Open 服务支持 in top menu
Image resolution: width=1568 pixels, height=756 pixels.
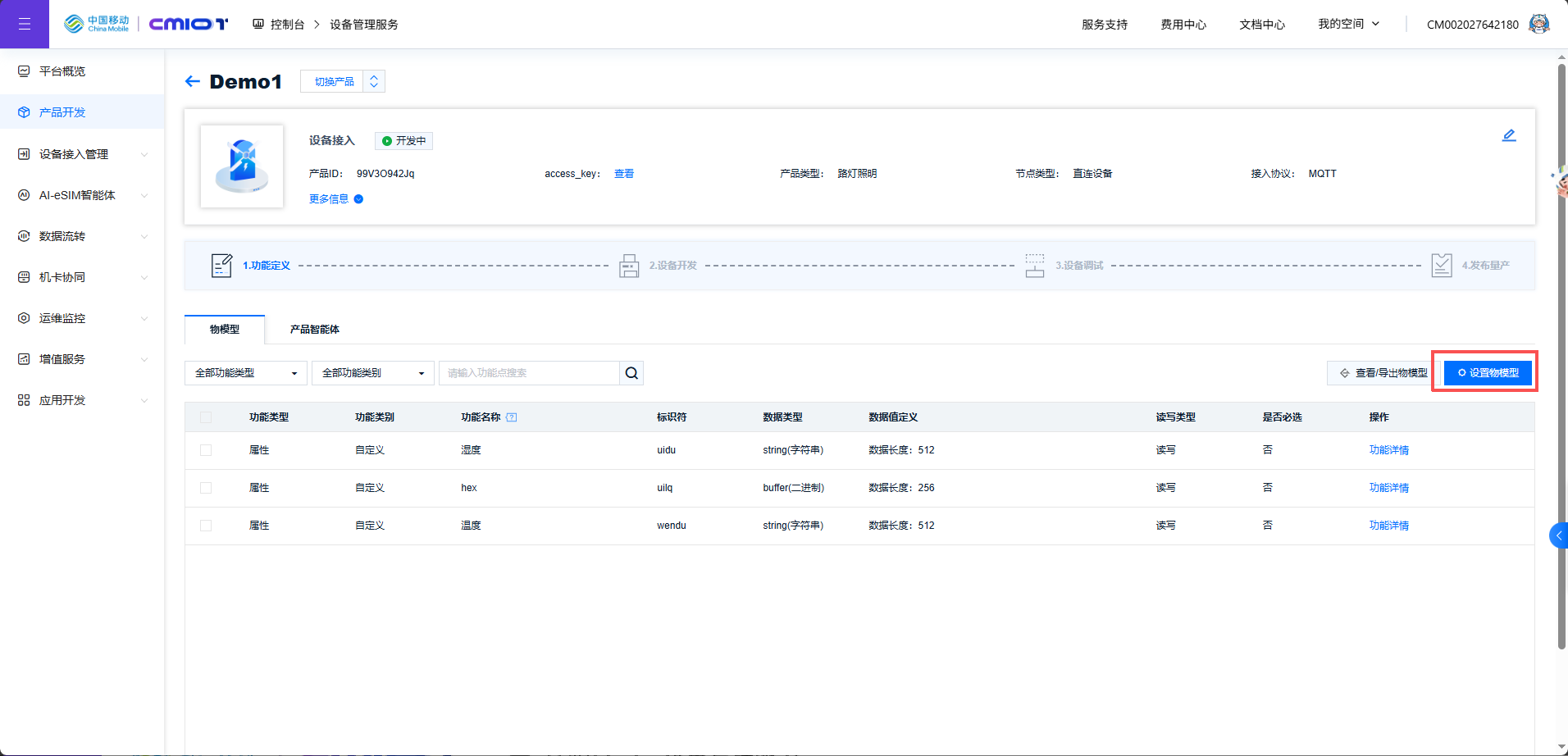1105,25
